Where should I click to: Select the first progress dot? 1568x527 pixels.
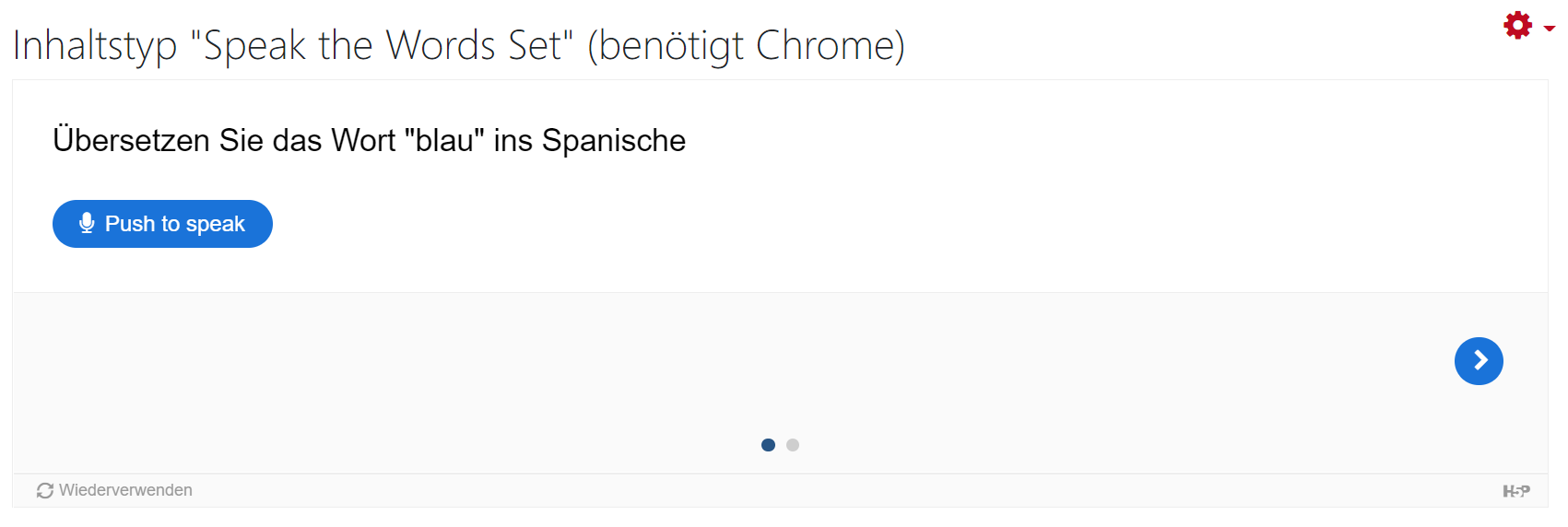[x=768, y=445]
